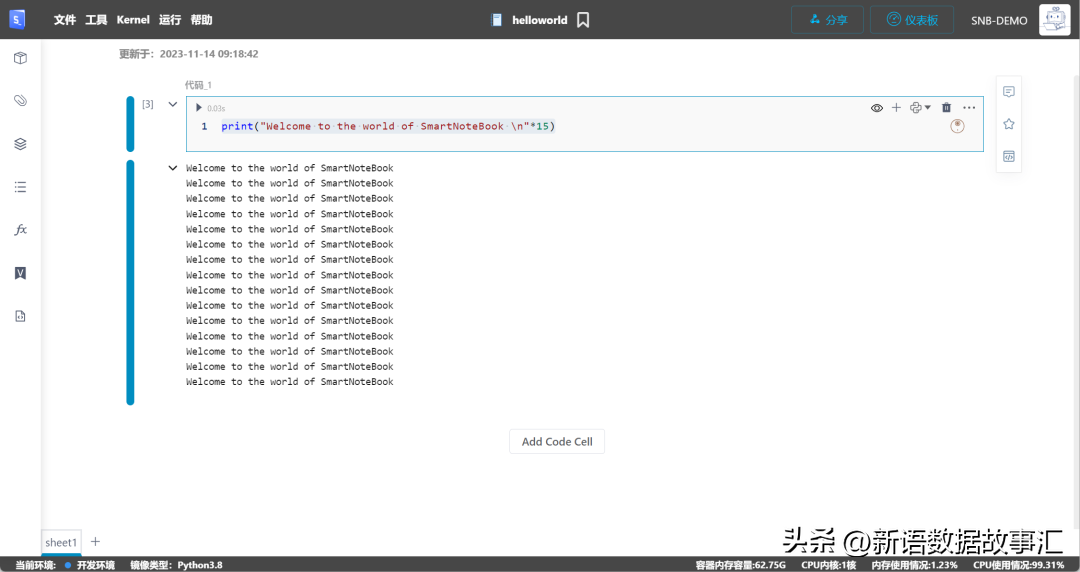Open the stacked layers icon in sidebar
Screen dimensions: 1080x572
pos(20,144)
